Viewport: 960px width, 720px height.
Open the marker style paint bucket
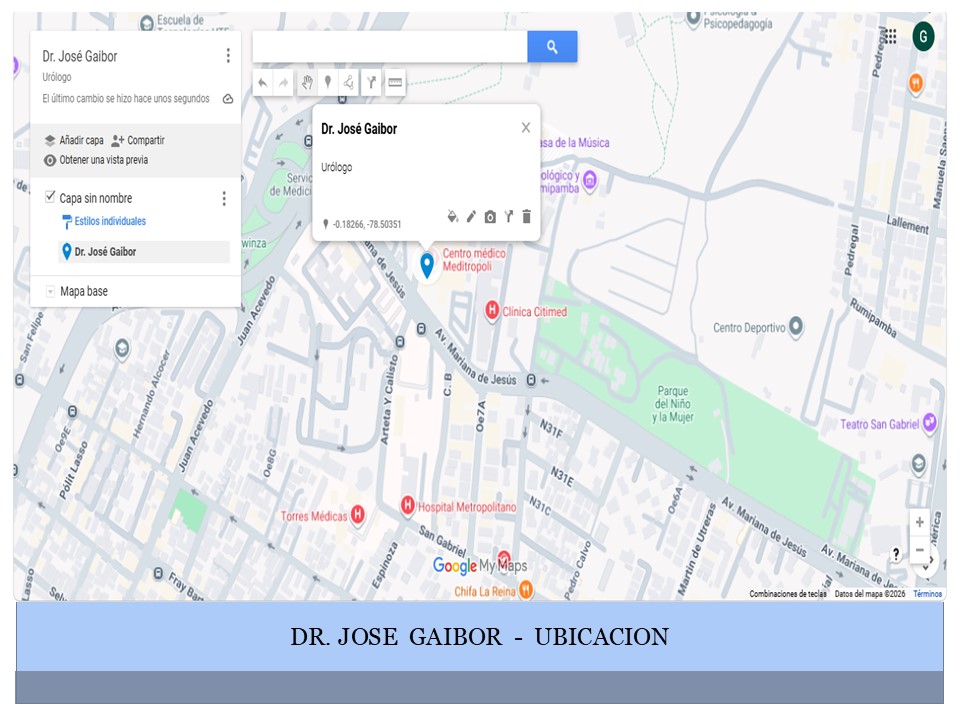(x=452, y=217)
